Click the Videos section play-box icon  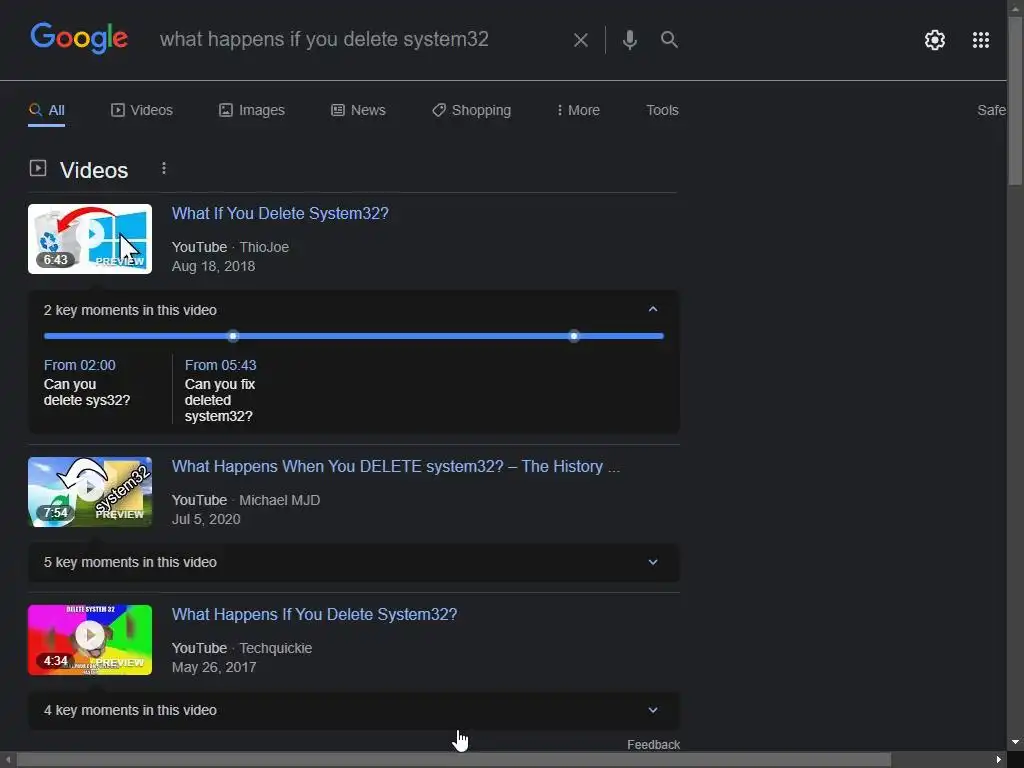(38, 168)
